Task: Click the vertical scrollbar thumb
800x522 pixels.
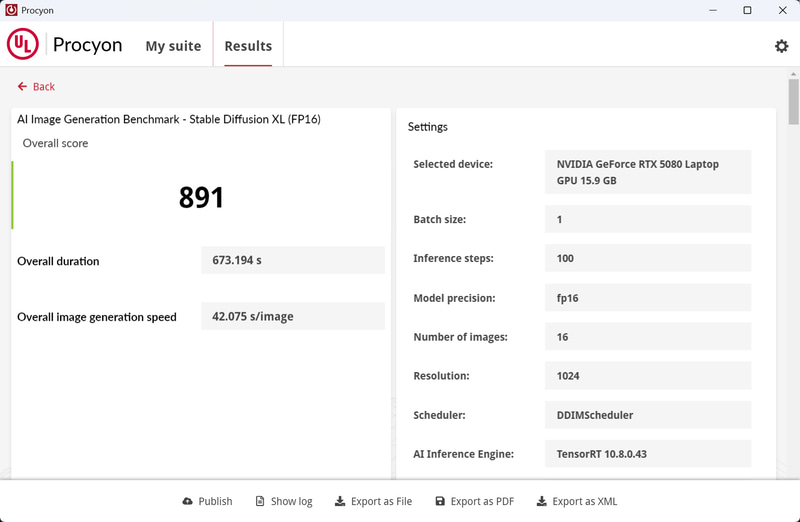Action: [x=793, y=102]
